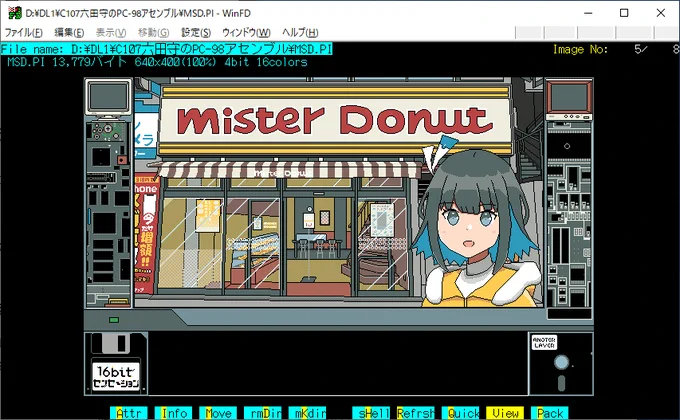
Task: Click the View function key button
Action: (x=505, y=413)
